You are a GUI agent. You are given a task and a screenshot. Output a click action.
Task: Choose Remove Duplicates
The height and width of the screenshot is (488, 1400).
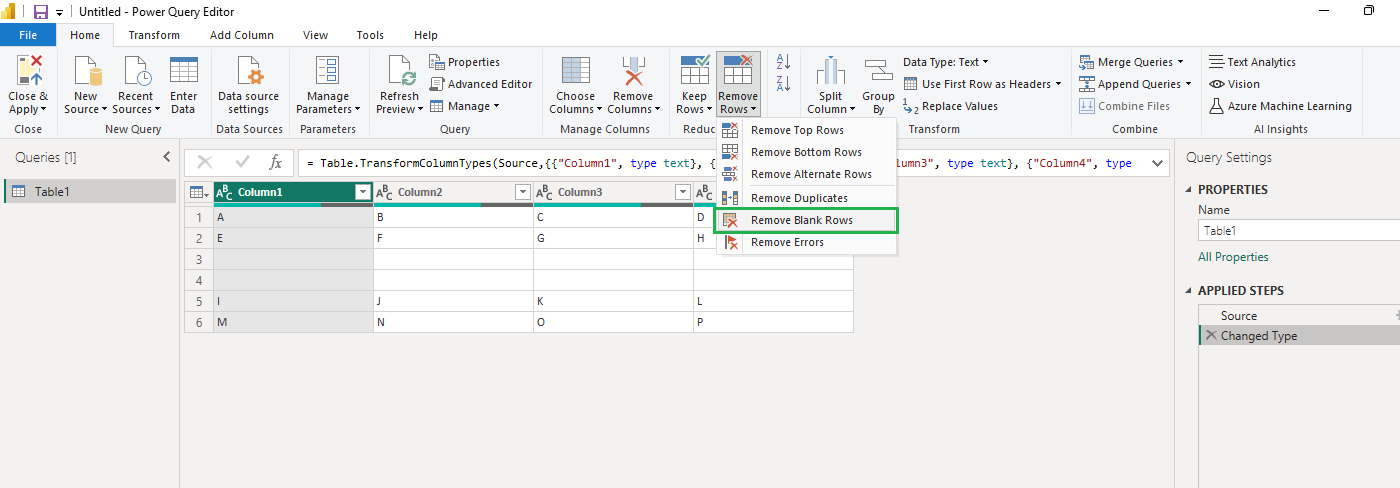[806, 198]
